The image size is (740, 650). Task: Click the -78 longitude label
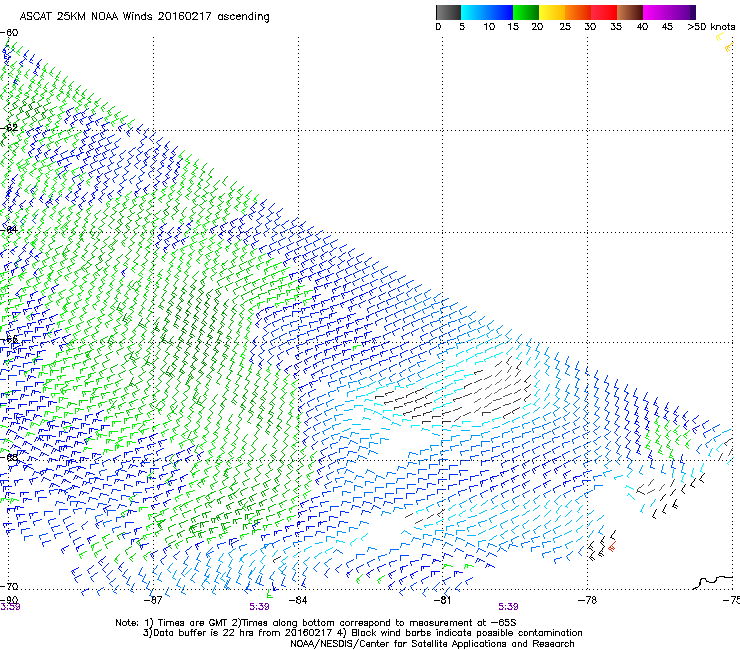click(587, 600)
